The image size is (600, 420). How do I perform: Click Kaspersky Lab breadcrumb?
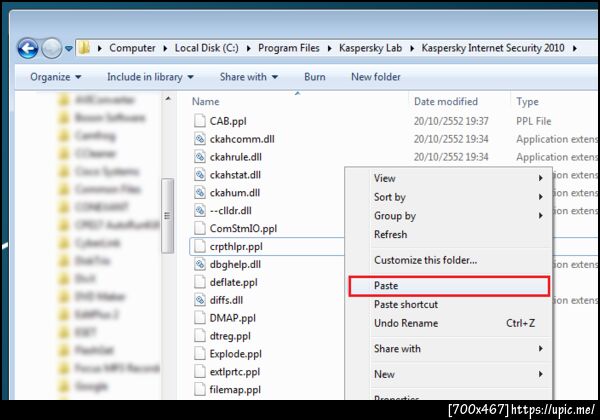click(x=370, y=48)
